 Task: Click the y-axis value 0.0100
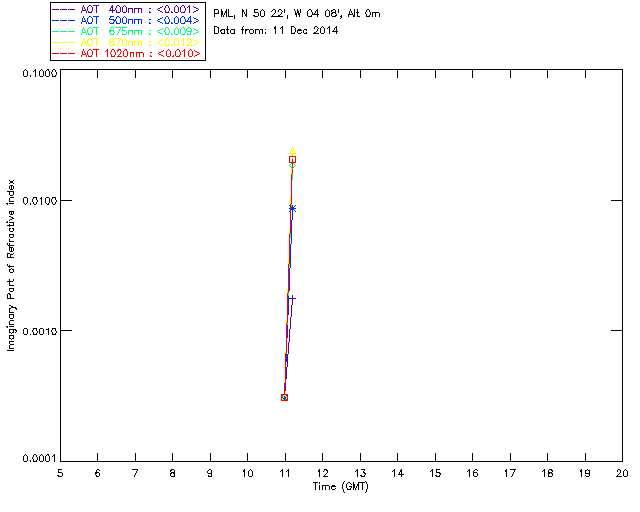coord(39,201)
